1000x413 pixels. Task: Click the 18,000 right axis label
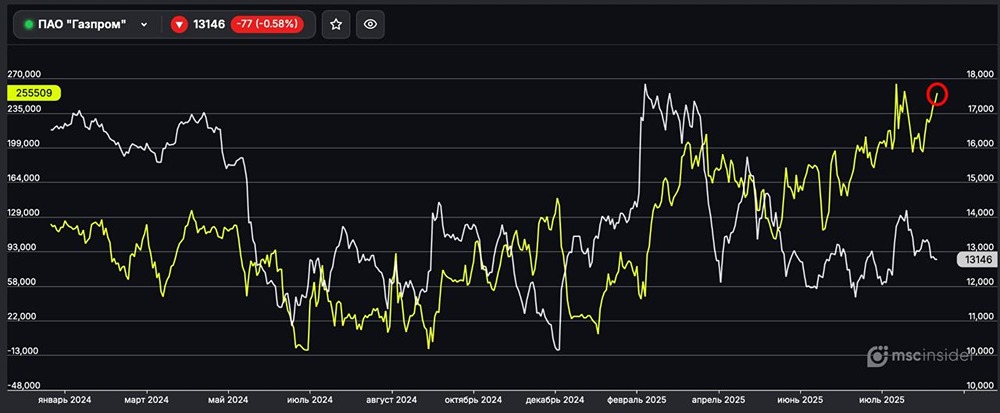tap(977, 75)
